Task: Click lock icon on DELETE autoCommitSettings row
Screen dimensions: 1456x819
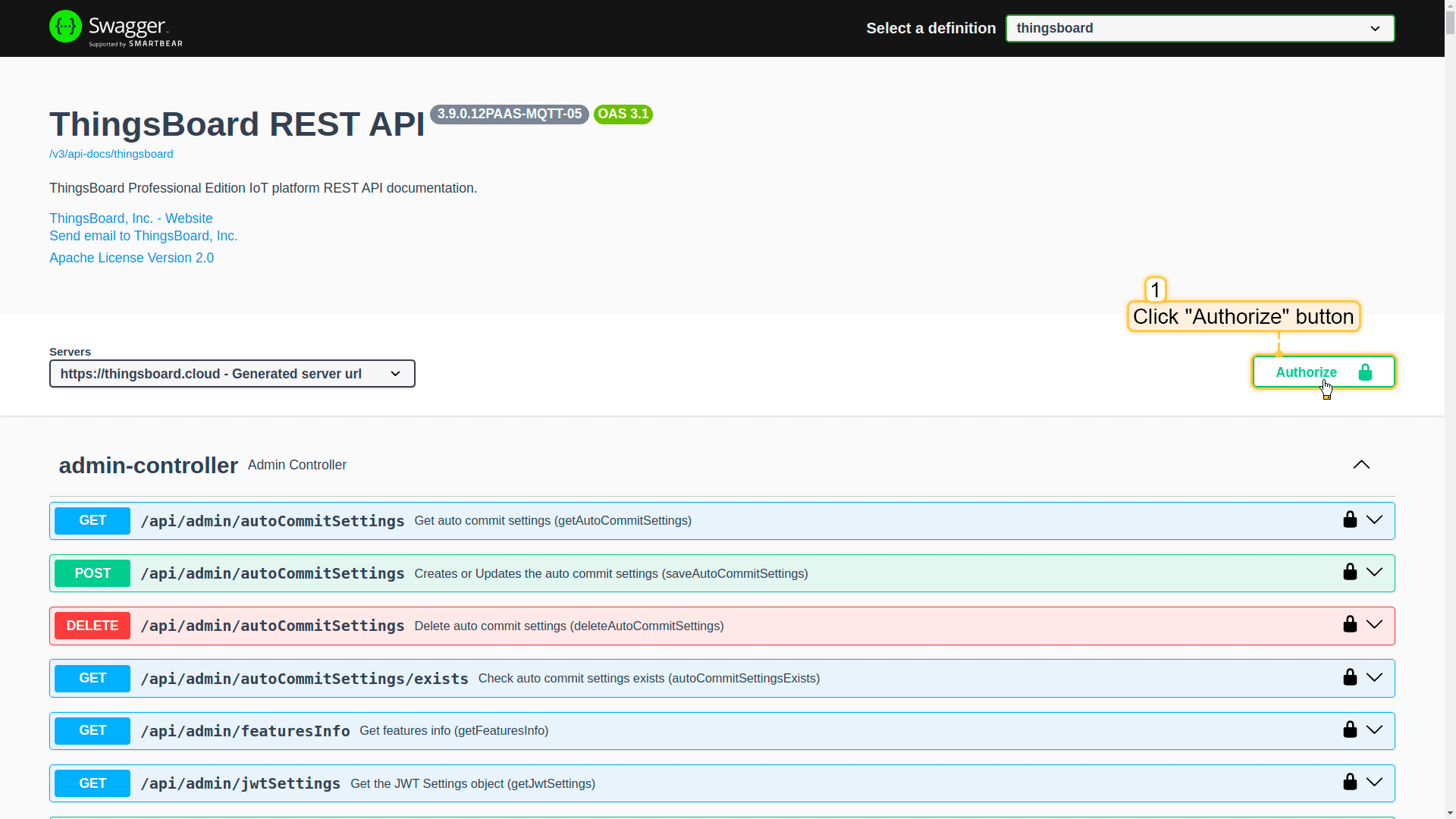Action: click(x=1350, y=625)
